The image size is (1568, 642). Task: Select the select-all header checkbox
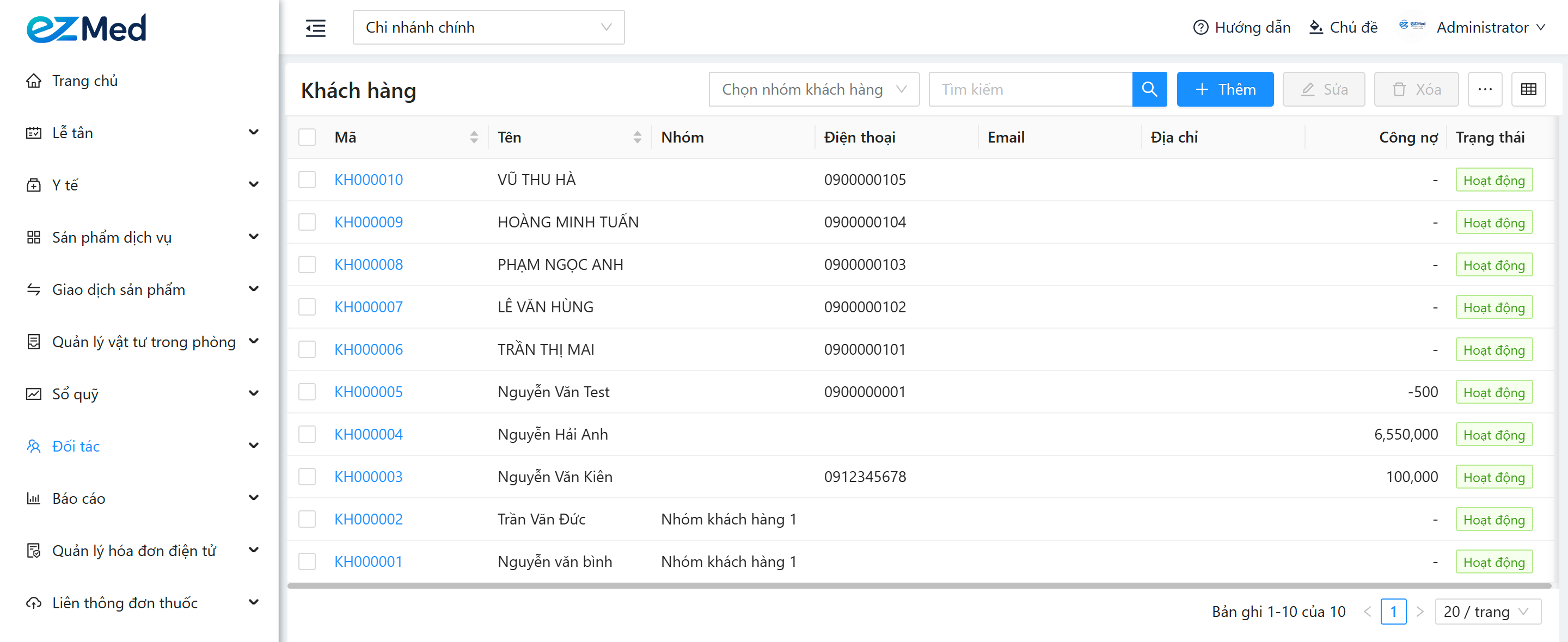tap(307, 138)
